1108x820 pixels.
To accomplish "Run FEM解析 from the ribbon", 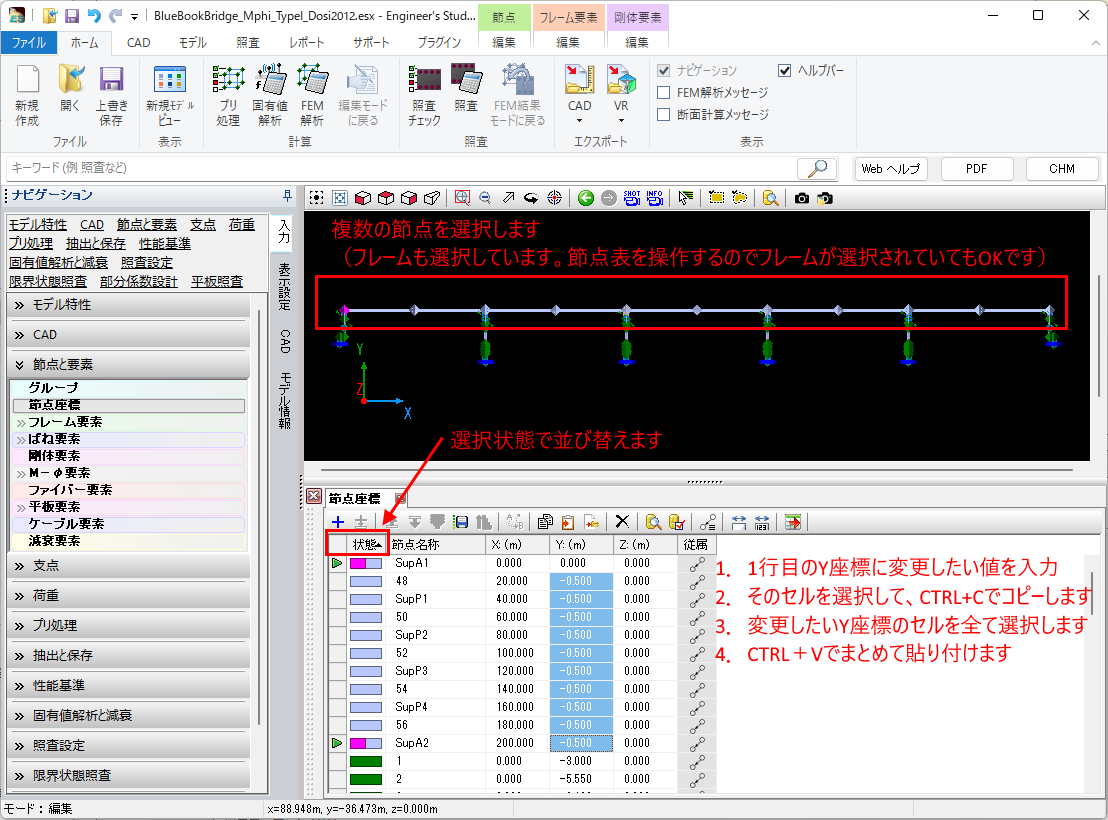I will 312,95.
